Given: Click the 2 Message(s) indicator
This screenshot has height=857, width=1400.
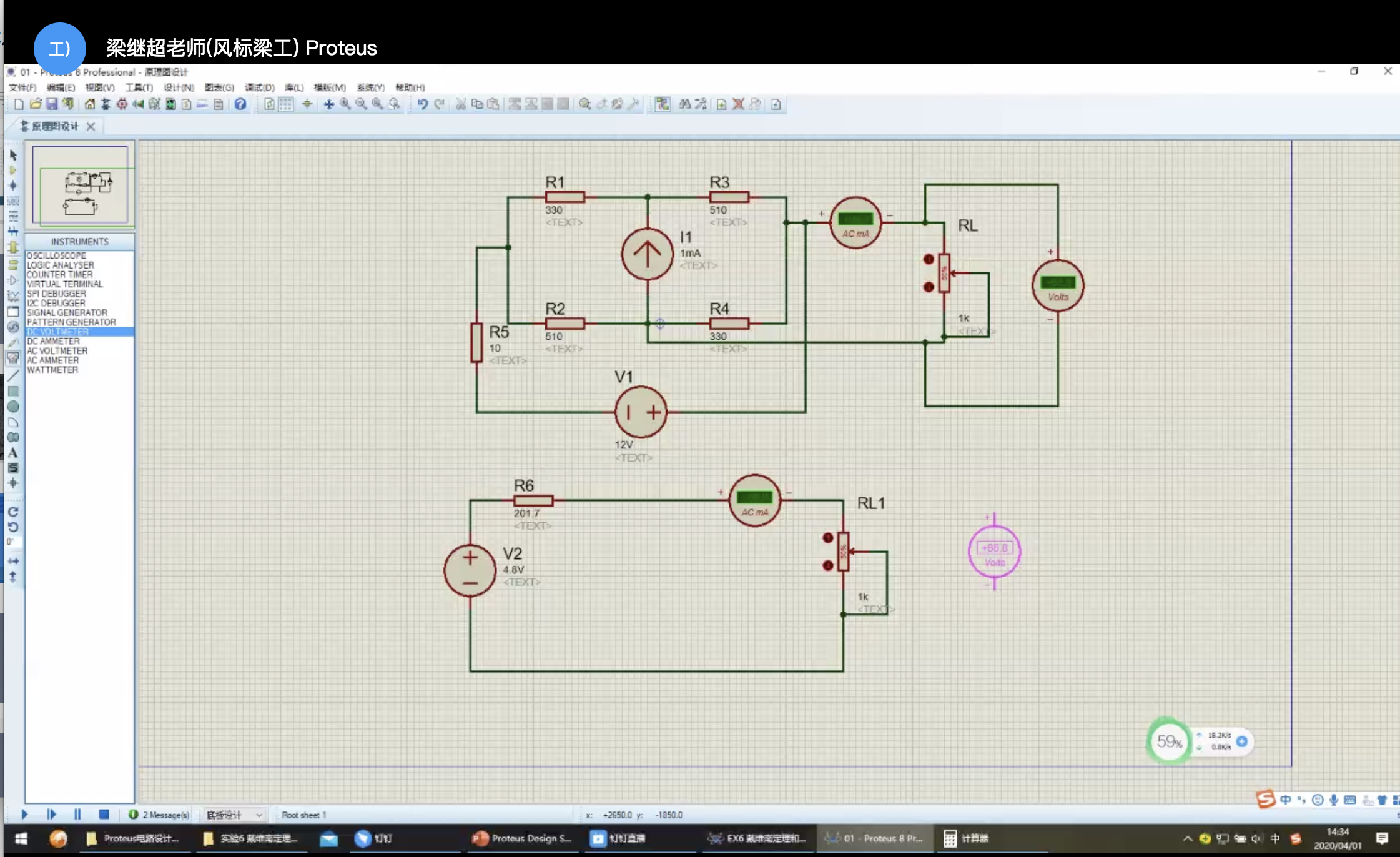Looking at the screenshot, I should 159,815.
